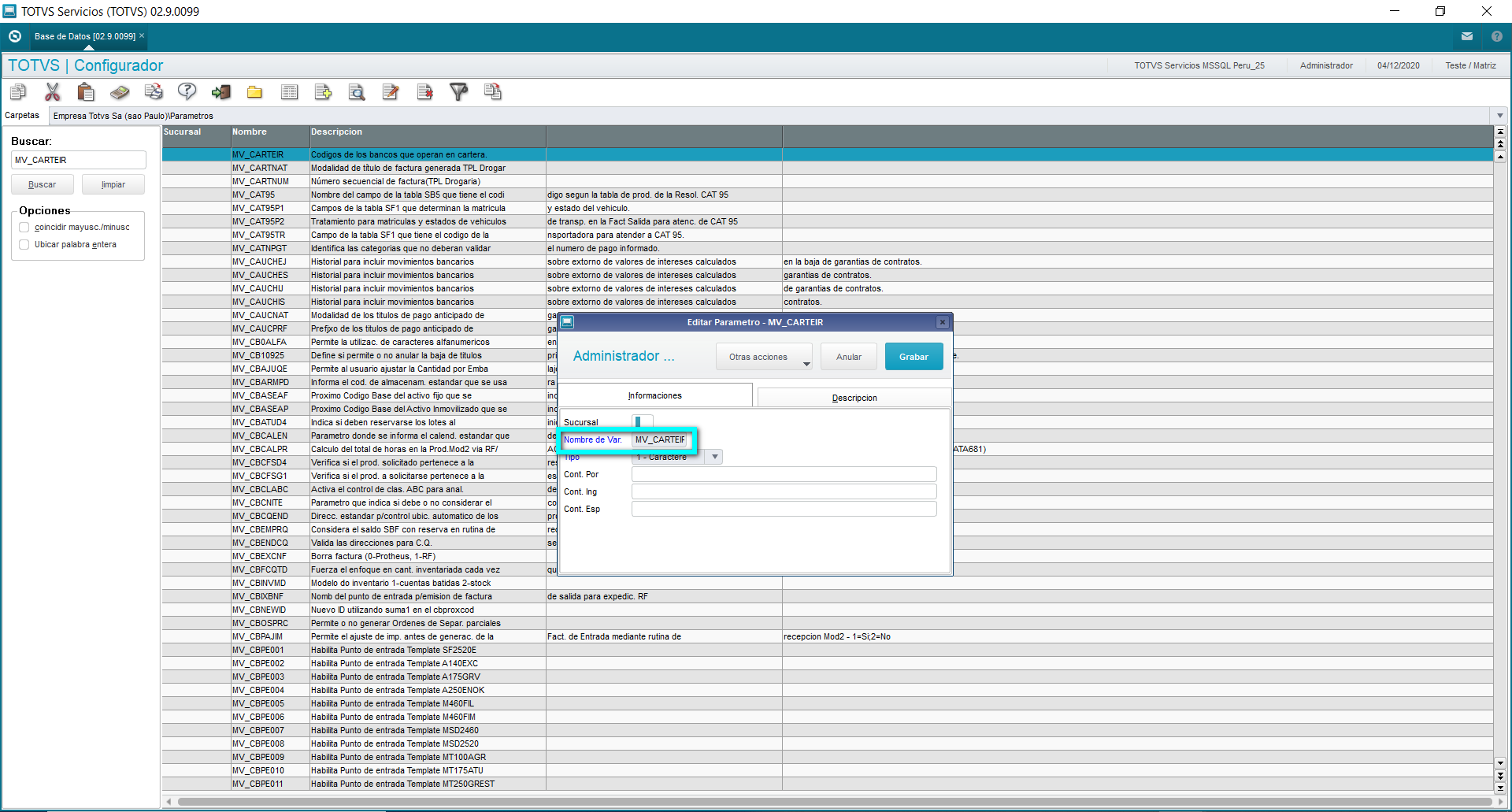Switch to the Descripcion tab in dialog
Screen dimensions: 1512x812
pyautogui.click(x=854, y=398)
